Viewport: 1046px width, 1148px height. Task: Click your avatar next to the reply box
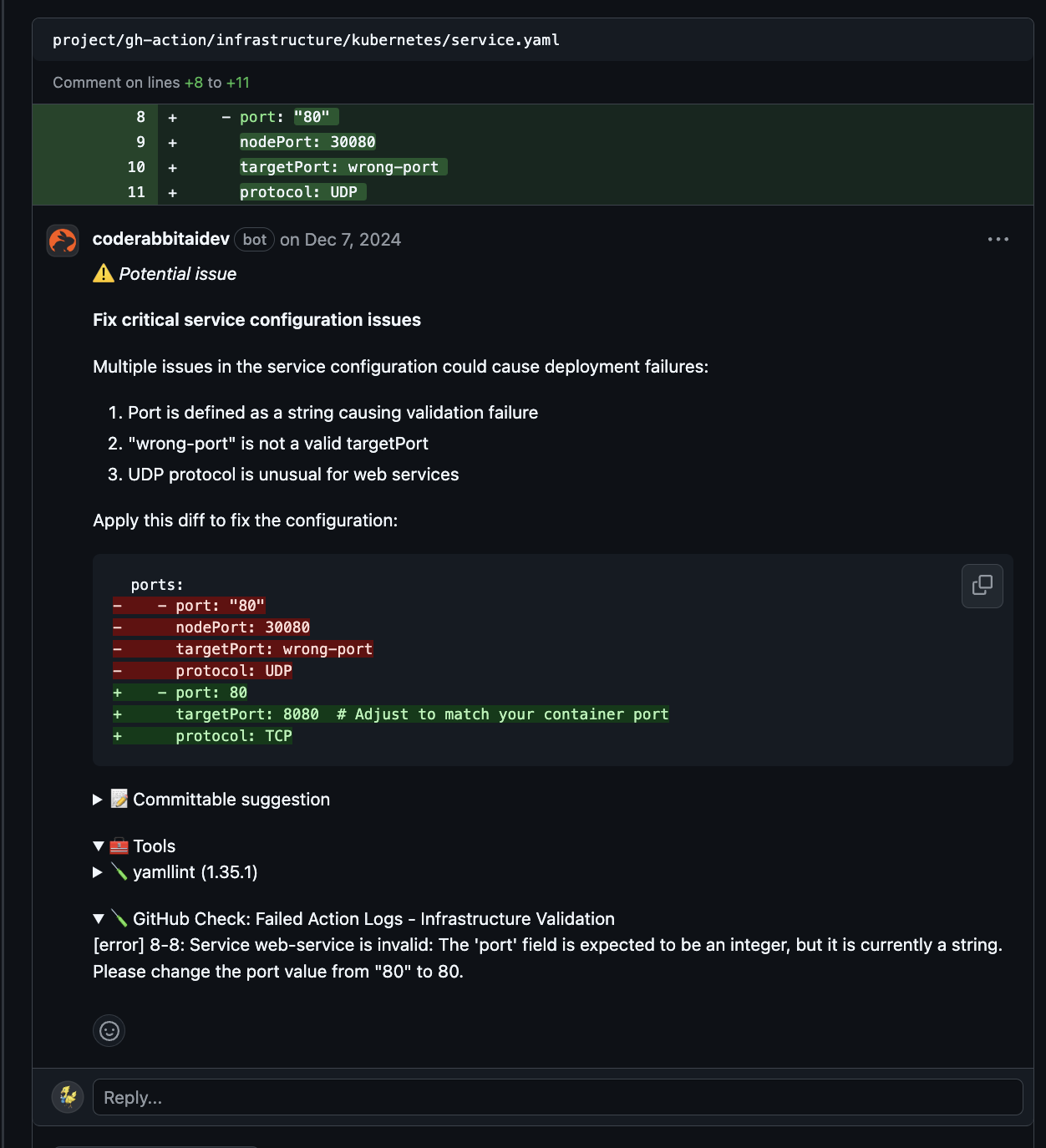tap(68, 1097)
